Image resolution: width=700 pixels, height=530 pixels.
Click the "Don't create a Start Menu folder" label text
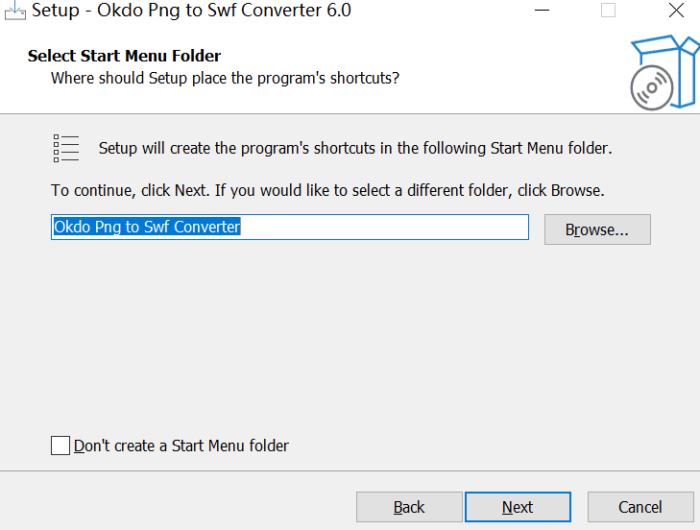pos(181,446)
